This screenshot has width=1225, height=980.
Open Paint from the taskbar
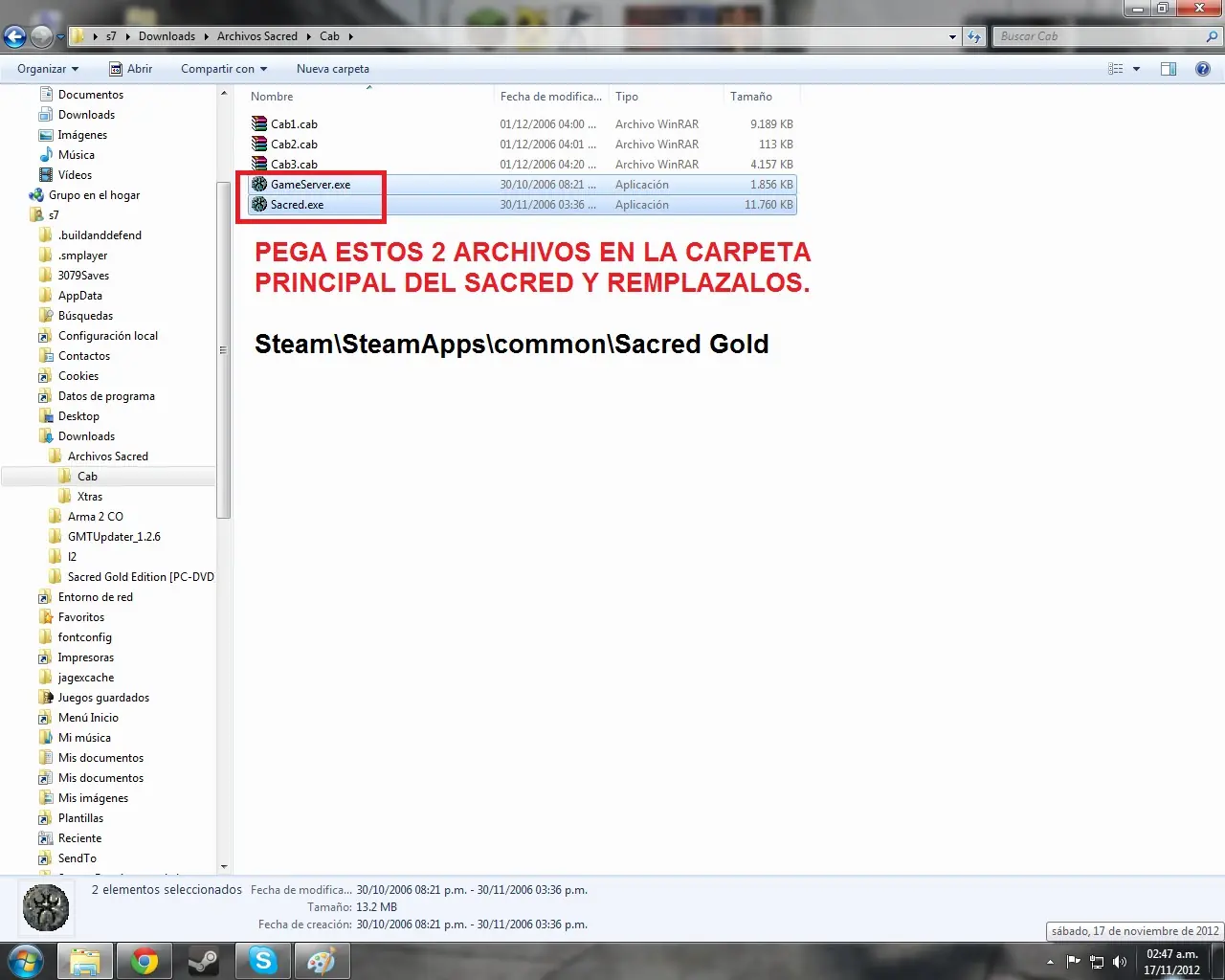point(321,961)
